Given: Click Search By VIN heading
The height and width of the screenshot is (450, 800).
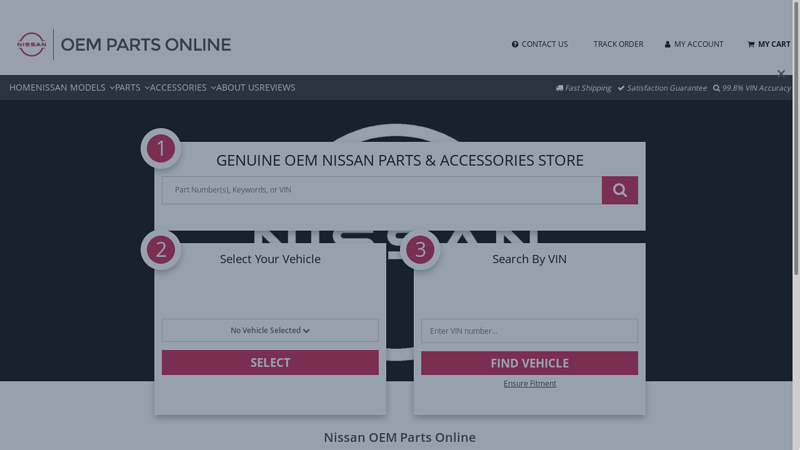Looking at the screenshot, I should pyautogui.click(x=529, y=259).
